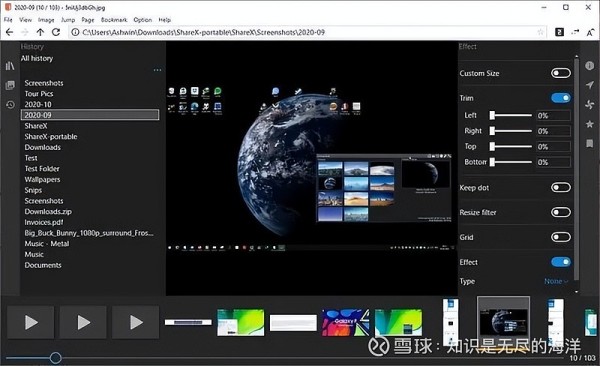The width and height of the screenshot is (600, 366).
Task: Switch on the Keep dot toggle
Action: 561,188
